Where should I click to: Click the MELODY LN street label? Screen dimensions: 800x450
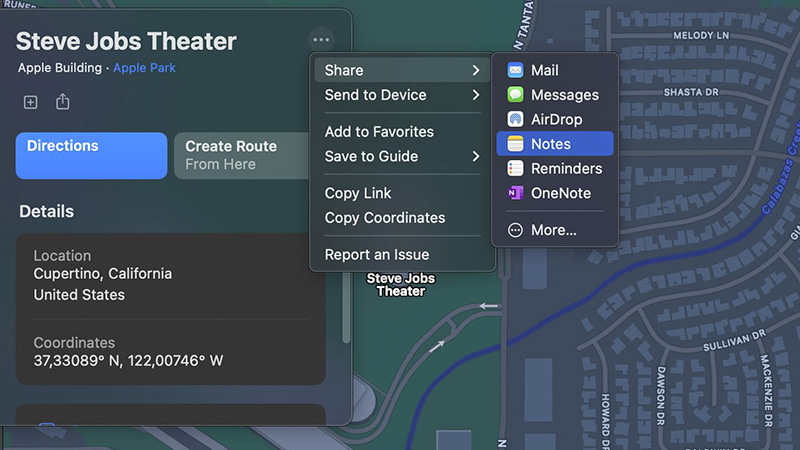point(701,36)
